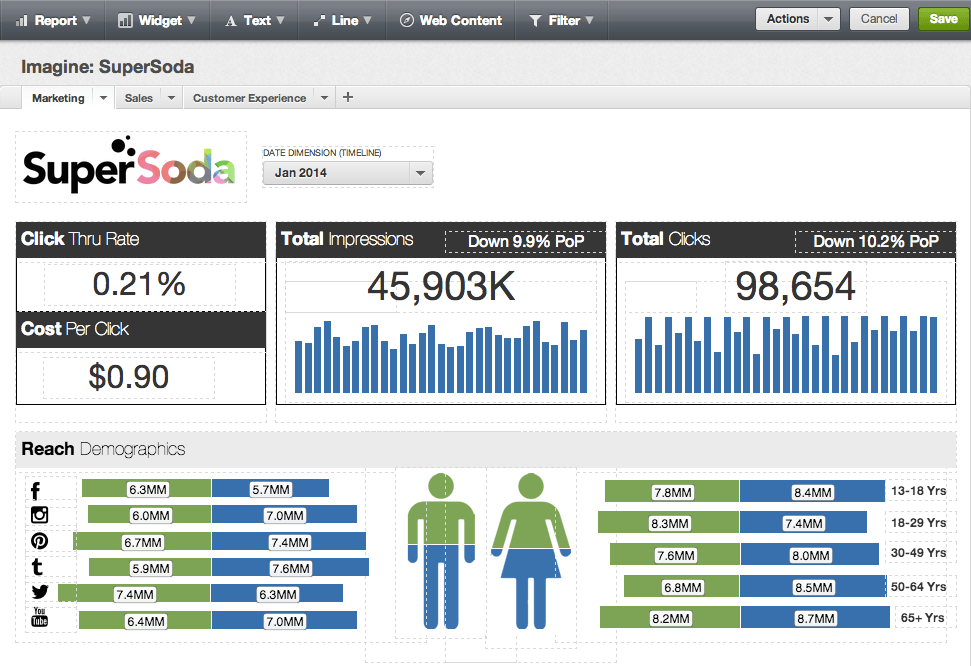Viewport: 971px width, 666px height.
Task: Open the Sales tab dropdown arrow
Action: point(172,98)
